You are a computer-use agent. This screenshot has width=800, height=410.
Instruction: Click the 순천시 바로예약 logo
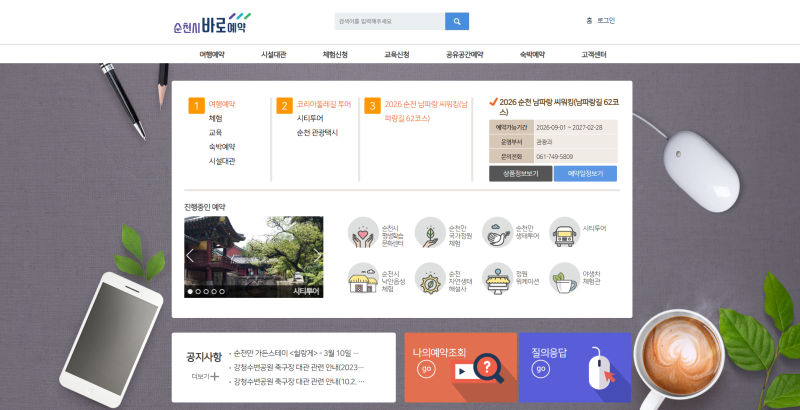[212, 23]
